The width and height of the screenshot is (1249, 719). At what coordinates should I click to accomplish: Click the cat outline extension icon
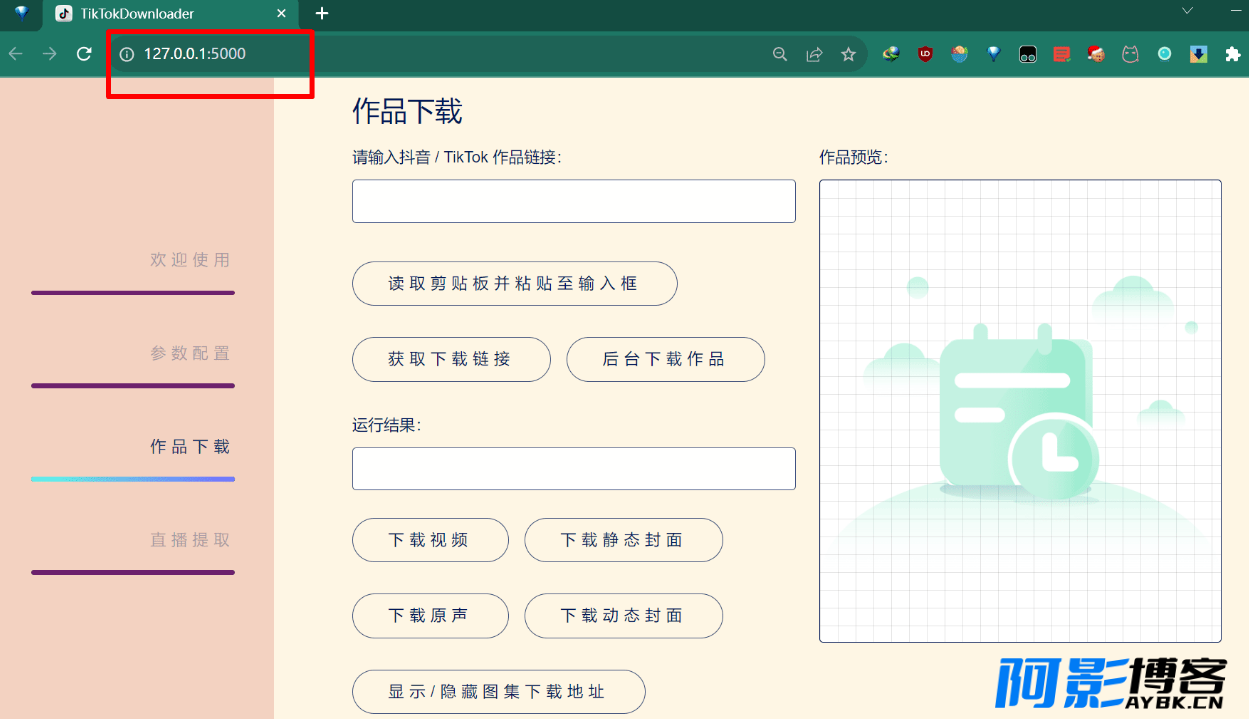(1130, 54)
